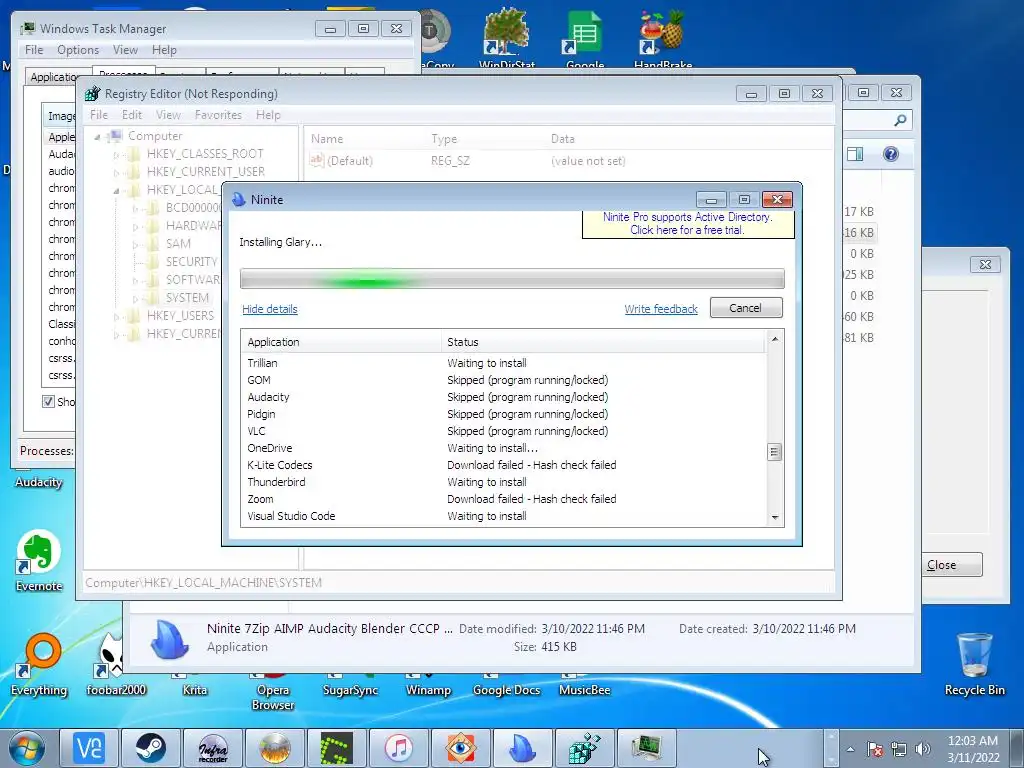The image size is (1024, 768).
Task: Select the Trillian row in Ninite
Action: point(504,363)
